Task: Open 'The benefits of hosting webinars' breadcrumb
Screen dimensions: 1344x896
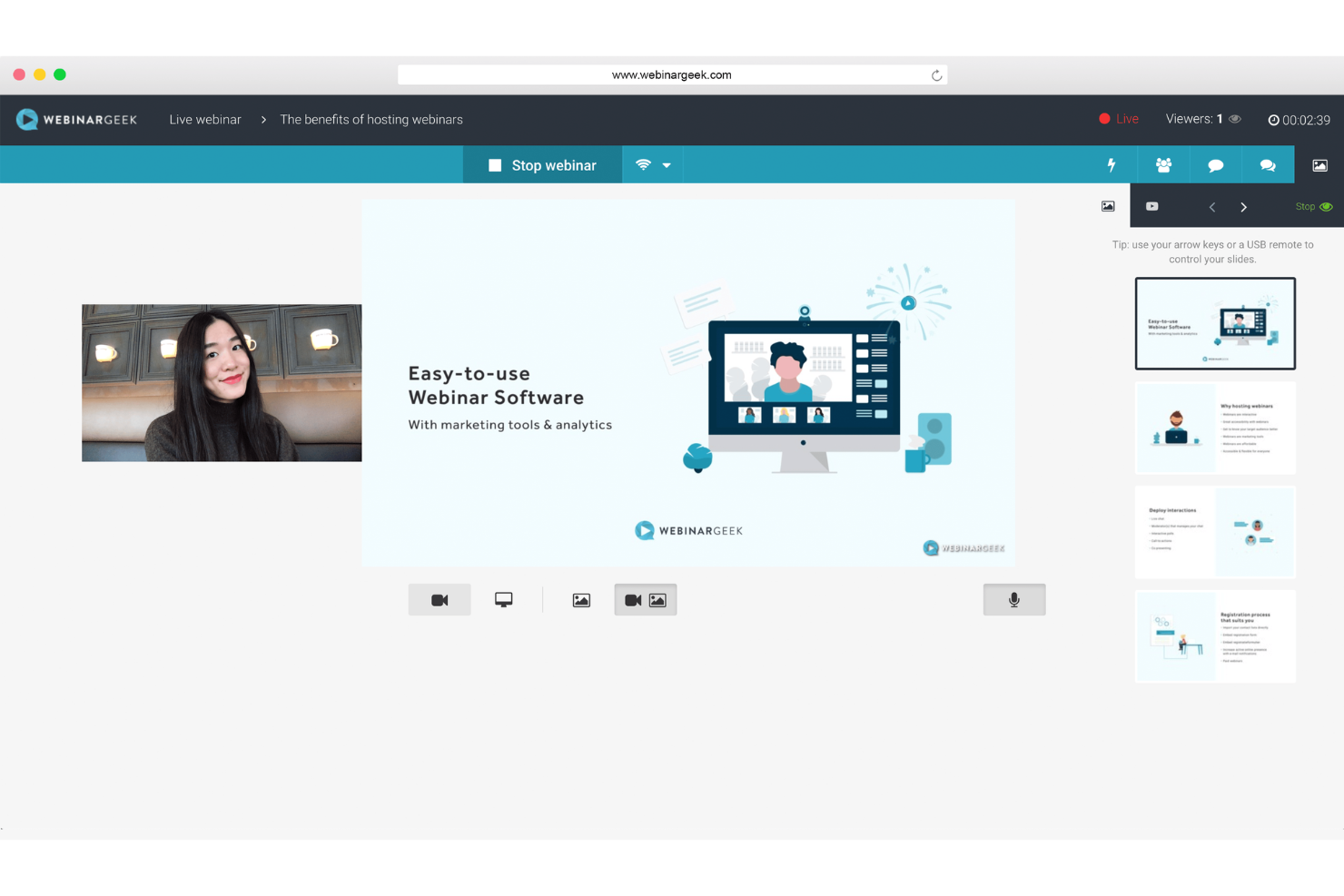Action: 371,119
